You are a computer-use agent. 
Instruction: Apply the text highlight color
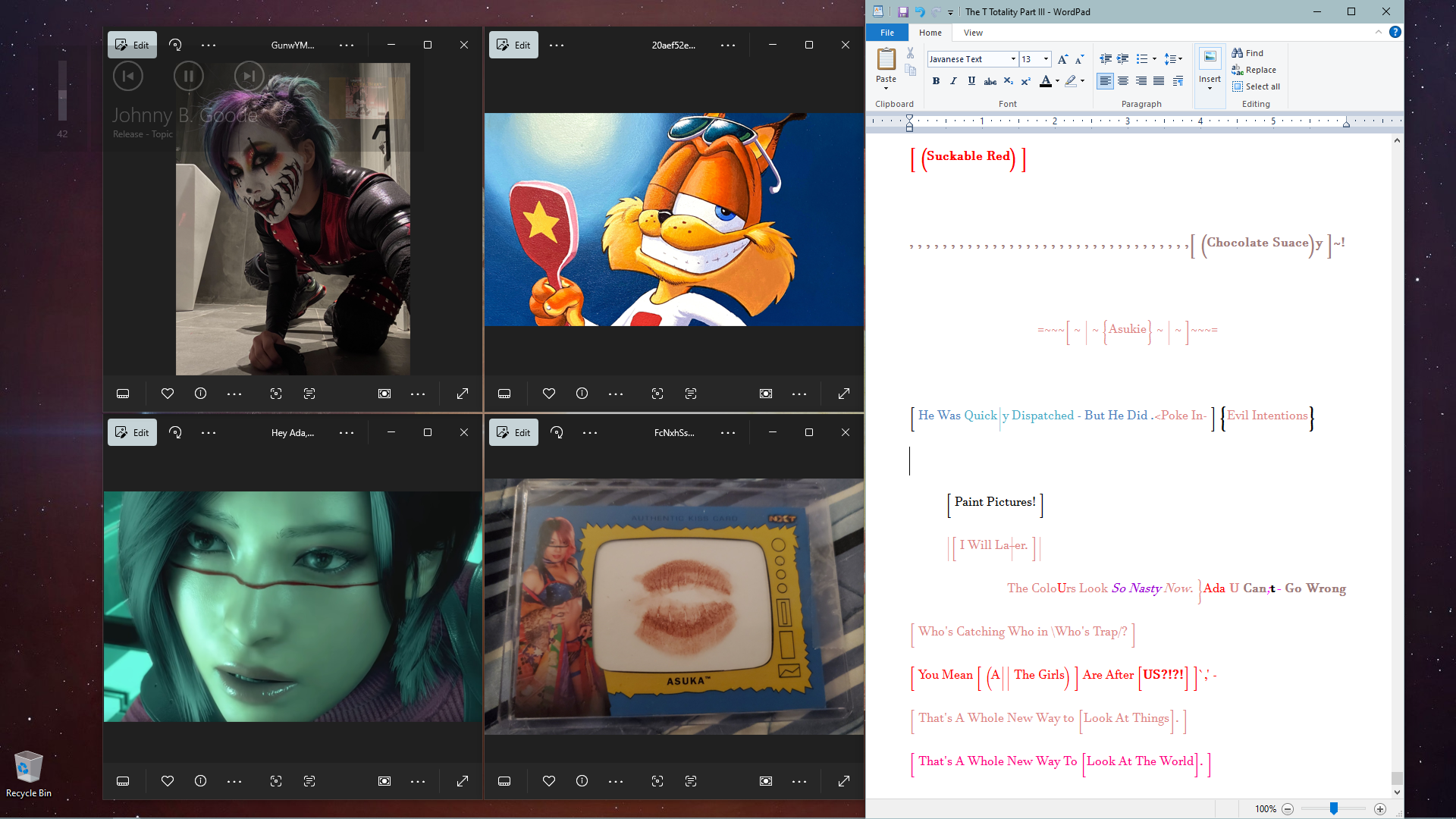tap(1071, 81)
